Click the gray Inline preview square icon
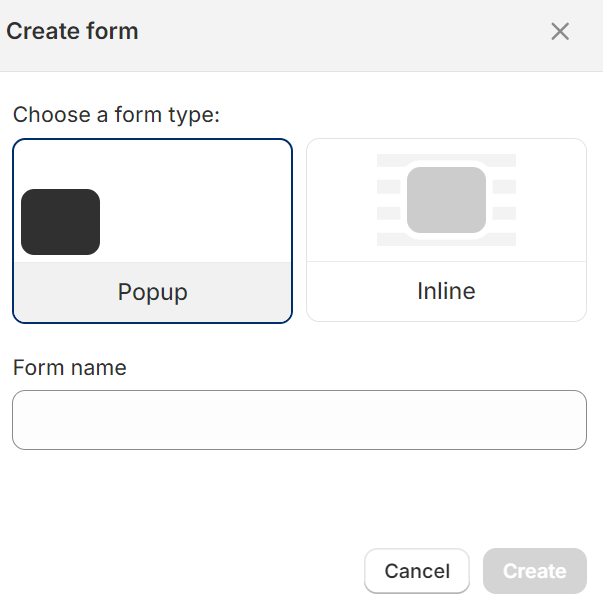Image resolution: width=603 pixels, height=609 pixels. pos(446,200)
